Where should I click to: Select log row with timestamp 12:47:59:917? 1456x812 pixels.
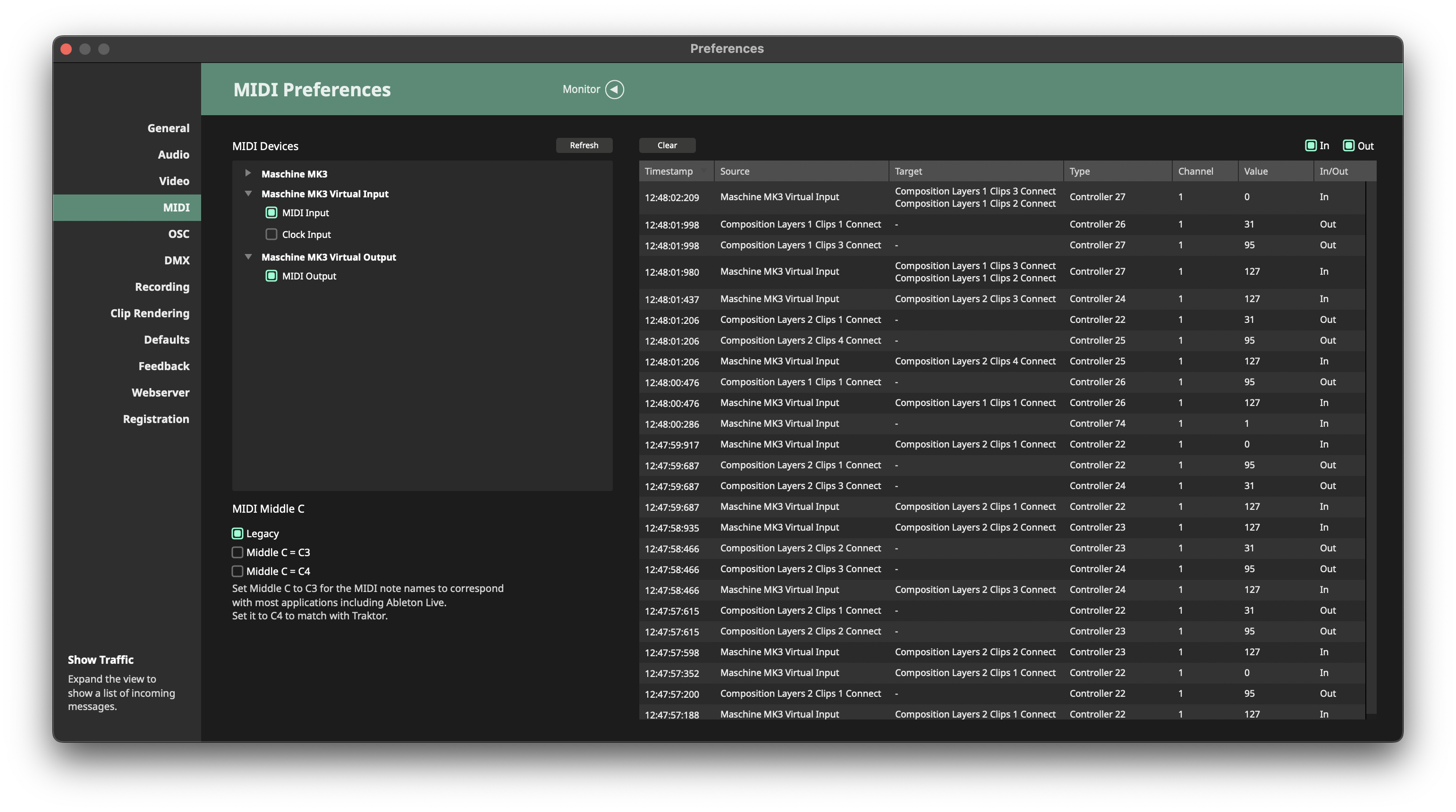tap(1002, 445)
